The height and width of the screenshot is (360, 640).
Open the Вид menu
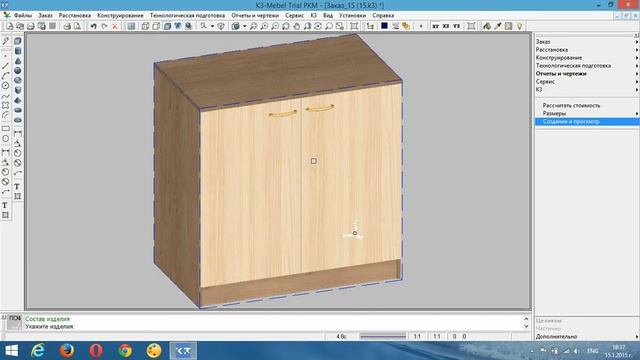coord(328,16)
